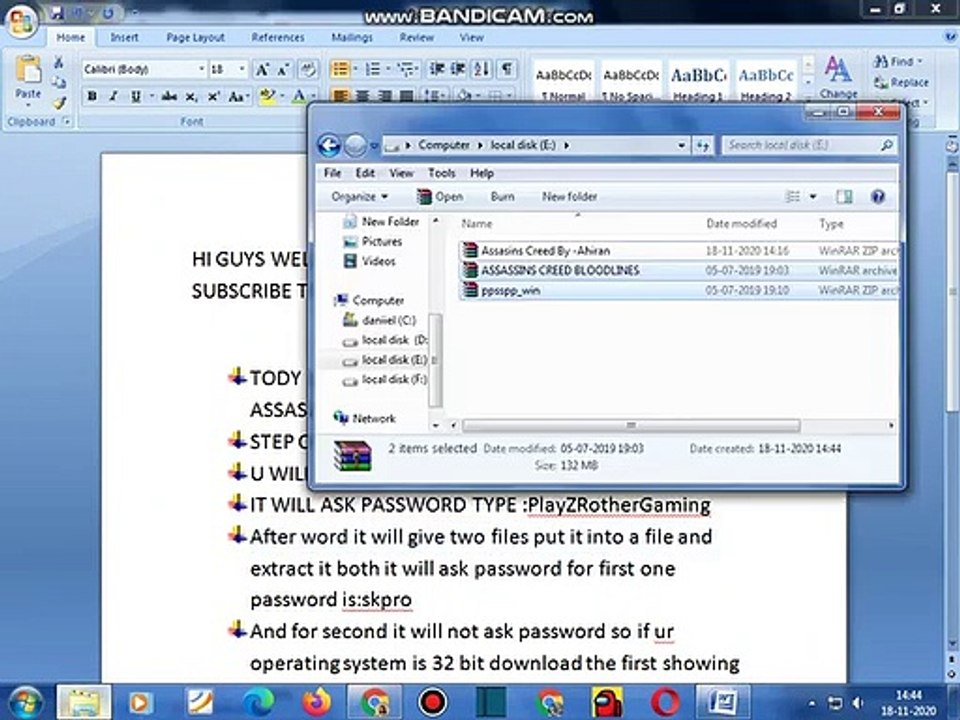This screenshot has width=960, height=720.
Task: Apply the No Spacing style
Action: point(631,82)
